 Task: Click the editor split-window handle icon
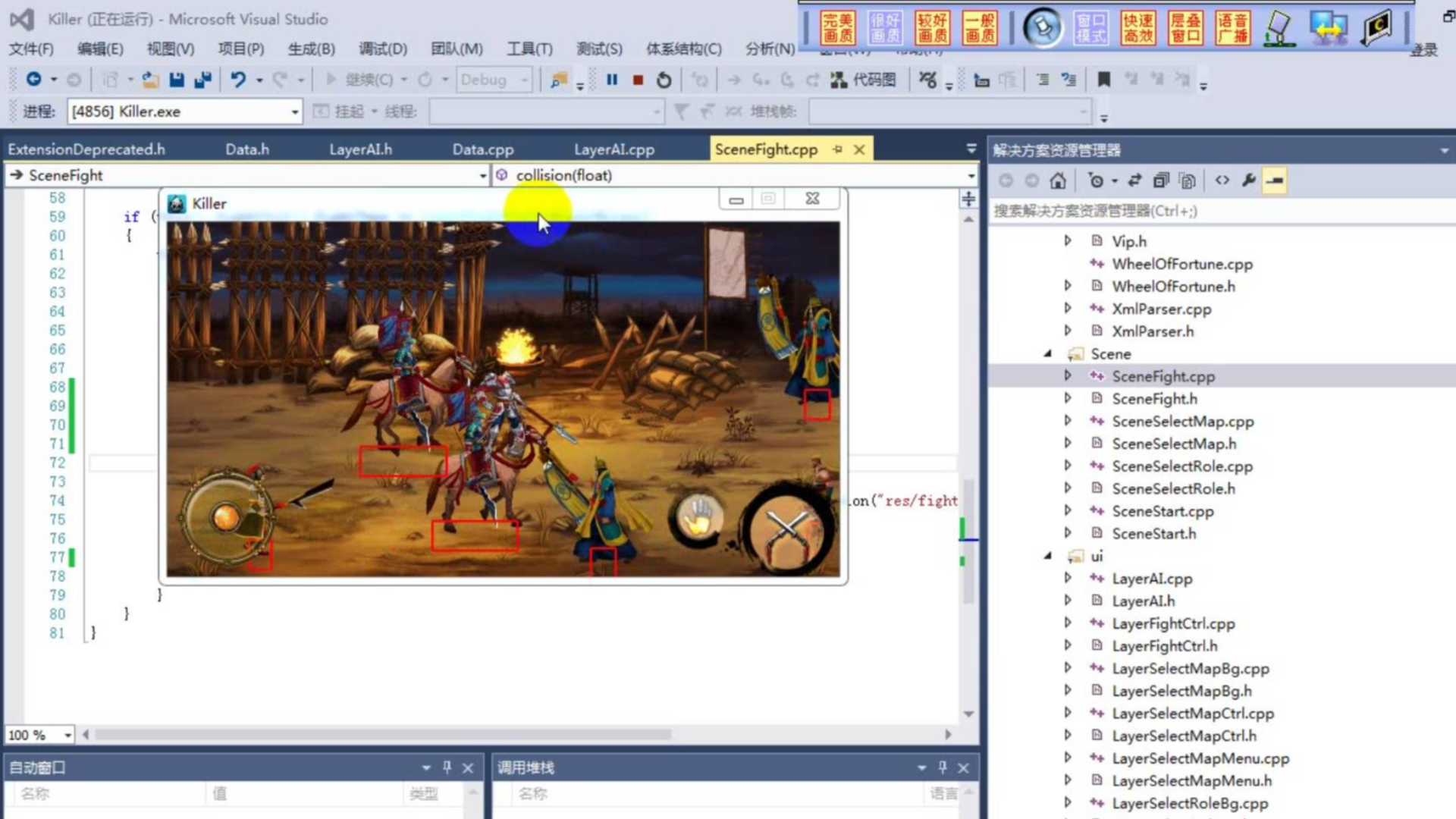point(968,199)
